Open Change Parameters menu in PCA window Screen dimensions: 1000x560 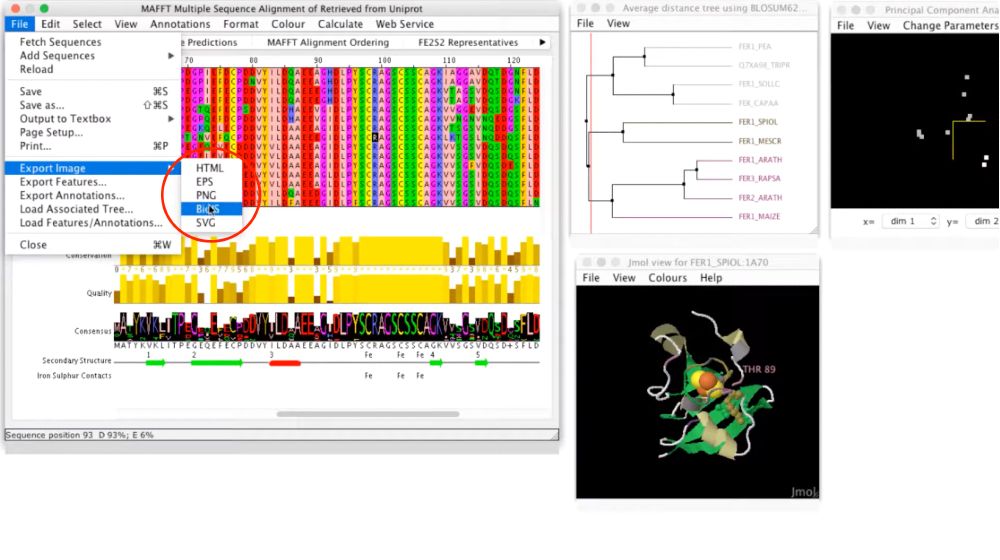click(950, 26)
